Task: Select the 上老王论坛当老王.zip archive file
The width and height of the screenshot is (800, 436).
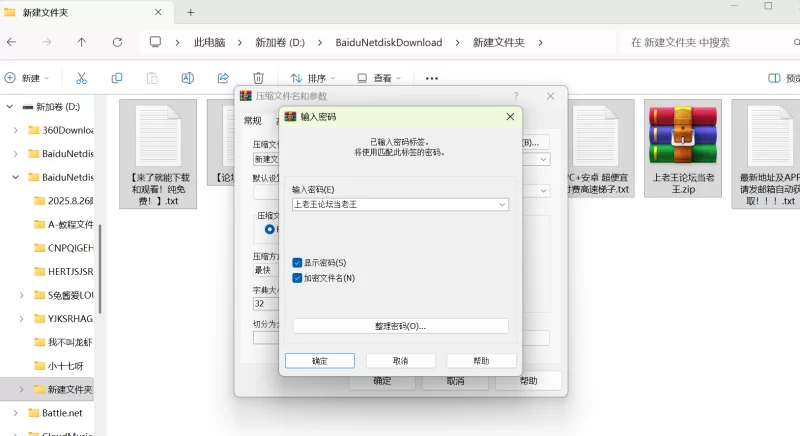Action: tap(683, 148)
